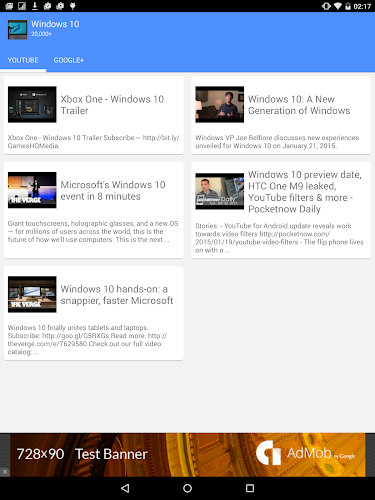Open Pocketnow Daily video thumbnail
Image resolution: width=375 pixels, height=500 pixels.
(x=219, y=191)
